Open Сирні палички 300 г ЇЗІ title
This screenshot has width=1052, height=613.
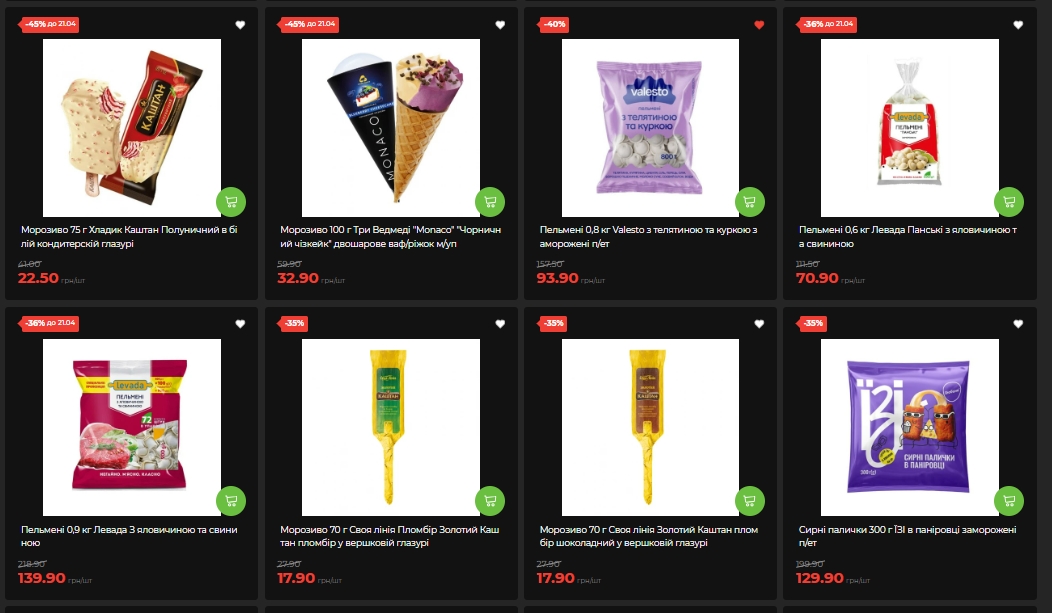907,536
